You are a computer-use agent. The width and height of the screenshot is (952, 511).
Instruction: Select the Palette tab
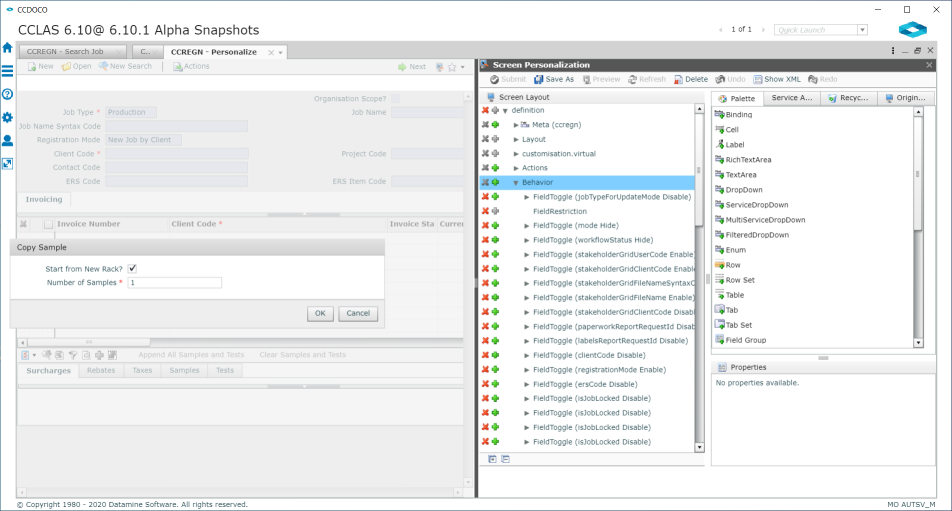738,98
